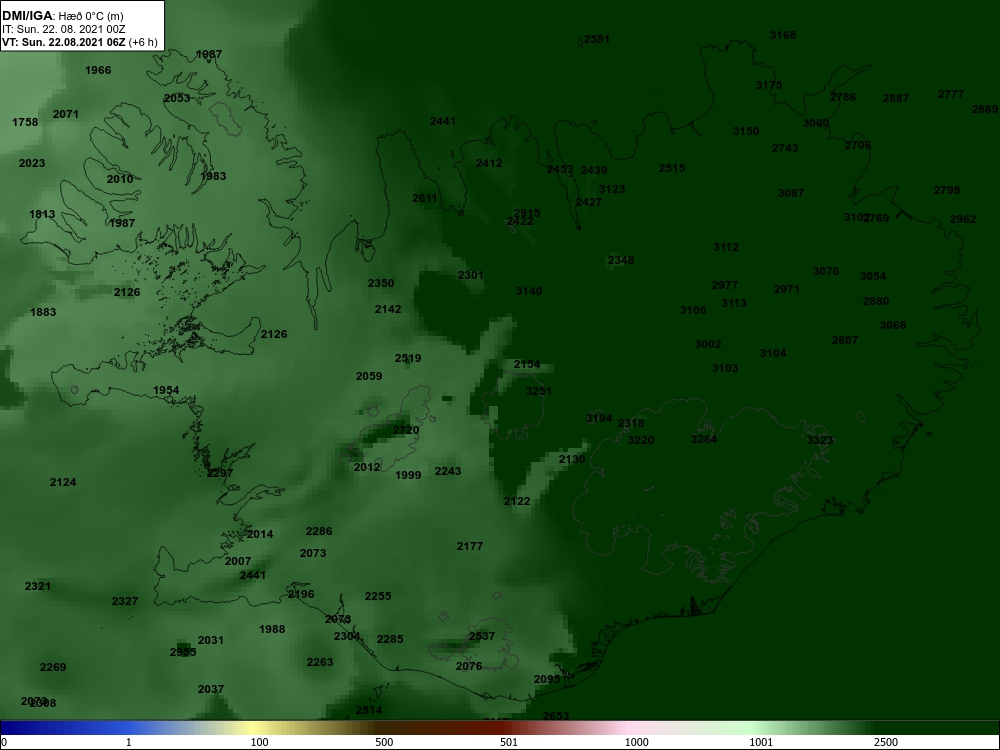Viewport: 1000px width, 750px height.
Task: Click the 'VT: Sun. 22.08.2021 06Z (+6 h)' line
Action: click(x=79, y=42)
